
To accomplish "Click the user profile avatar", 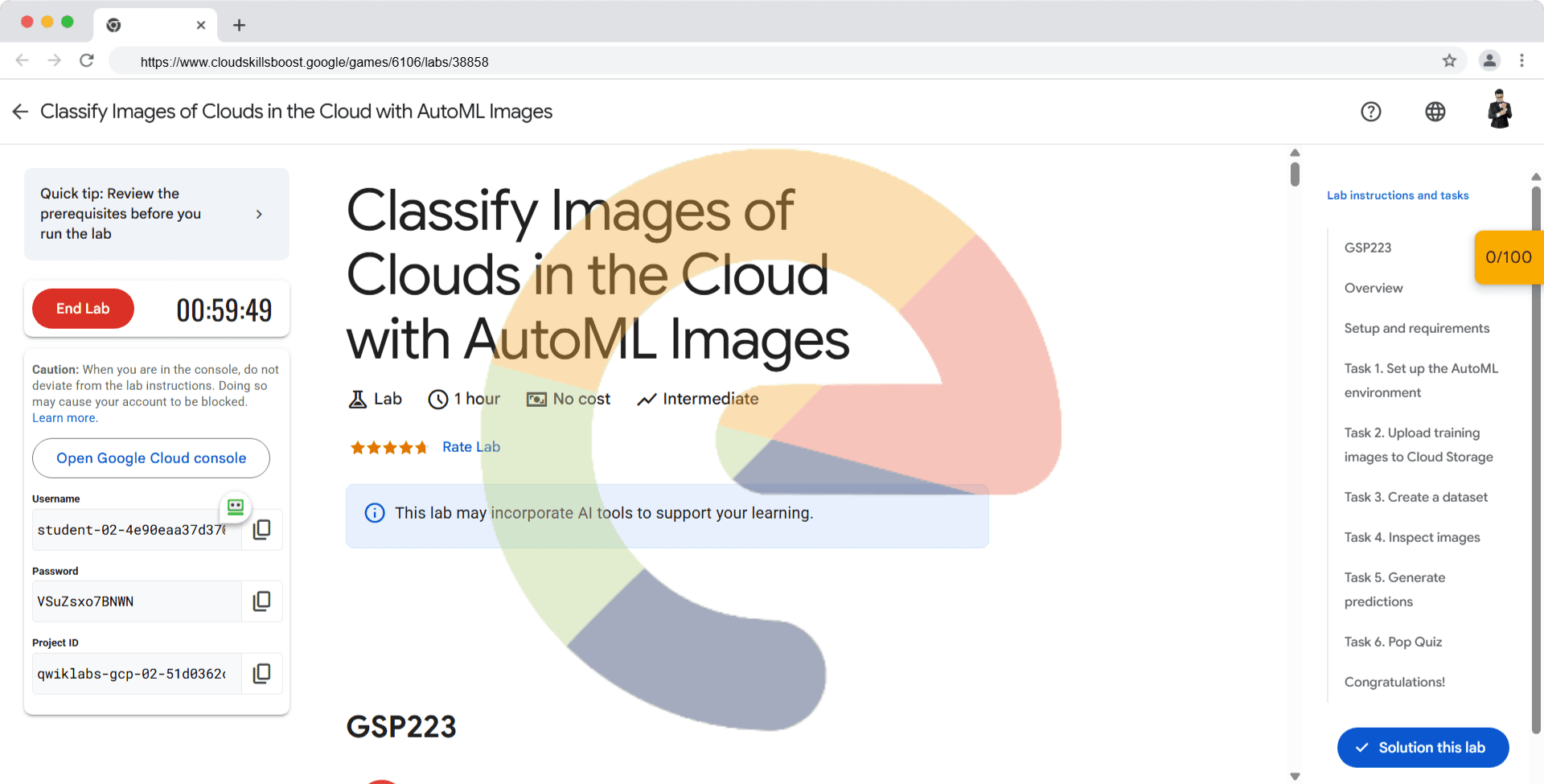I will [1500, 110].
